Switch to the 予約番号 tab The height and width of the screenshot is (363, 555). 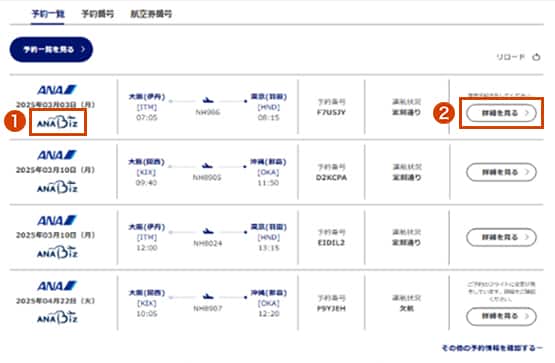(x=98, y=14)
